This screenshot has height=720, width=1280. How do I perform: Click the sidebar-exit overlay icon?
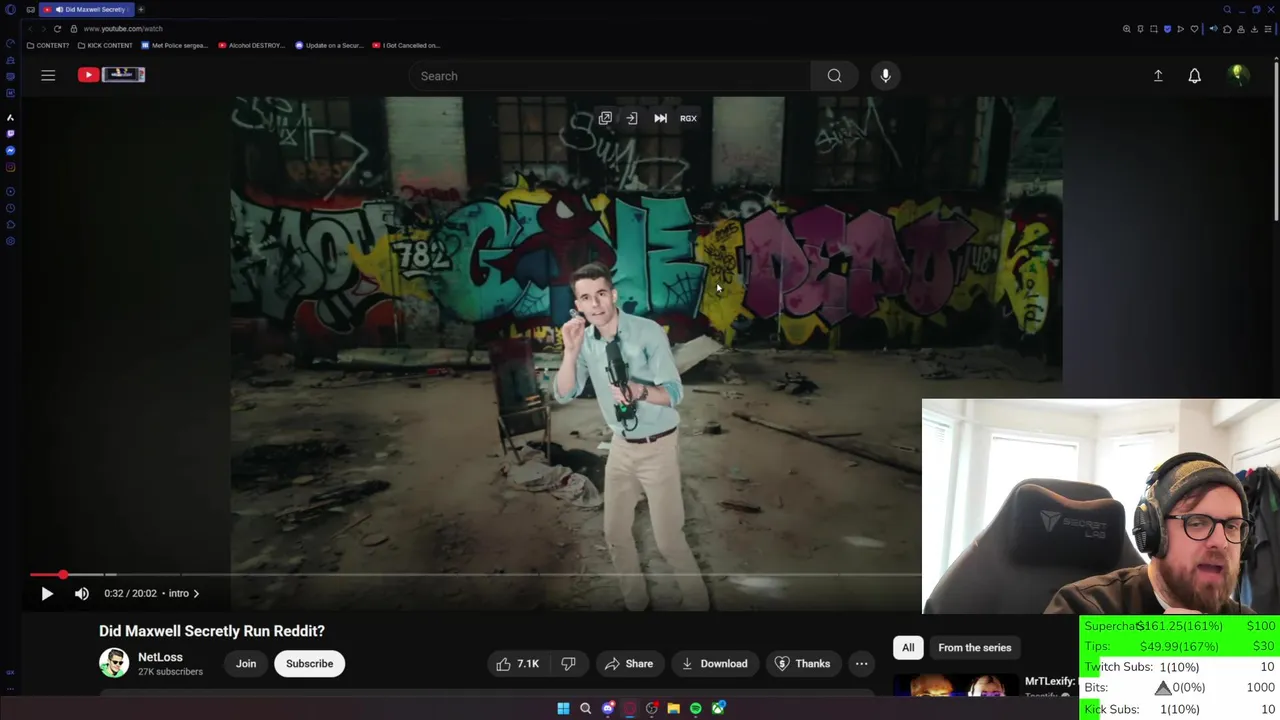point(632,118)
